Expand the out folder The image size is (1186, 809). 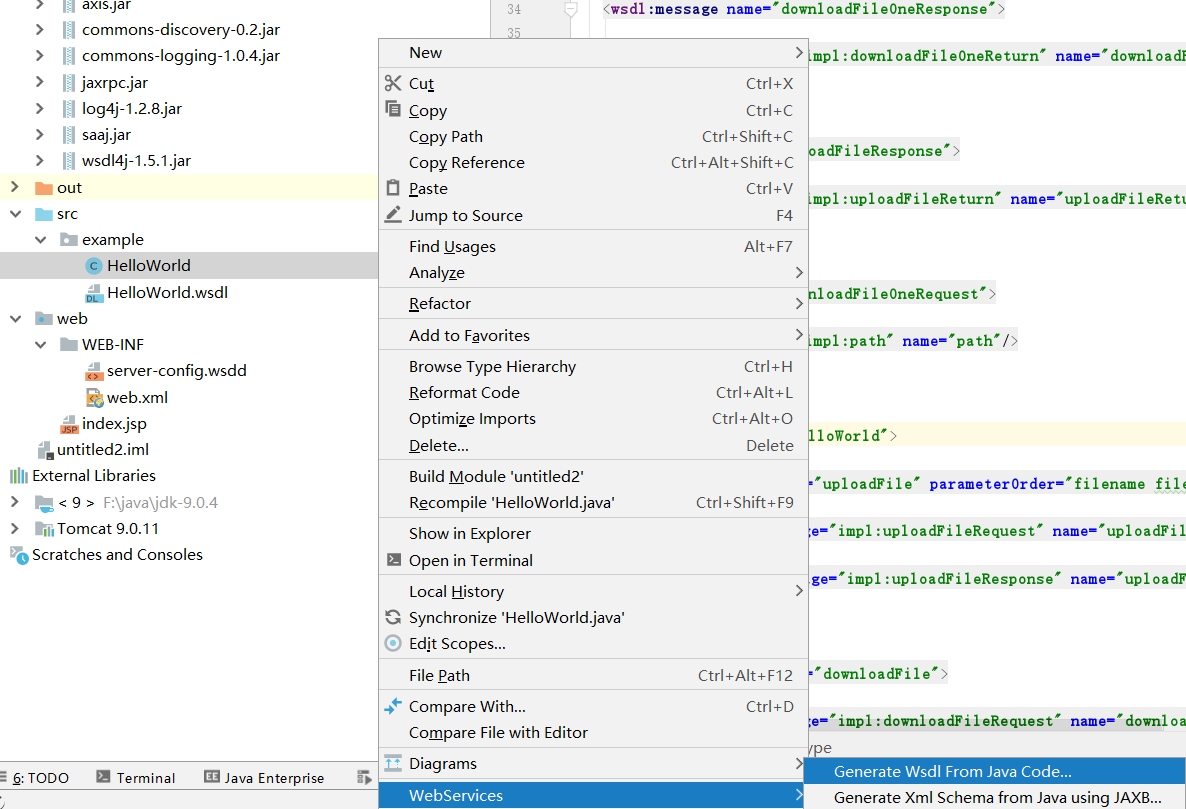[14, 187]
